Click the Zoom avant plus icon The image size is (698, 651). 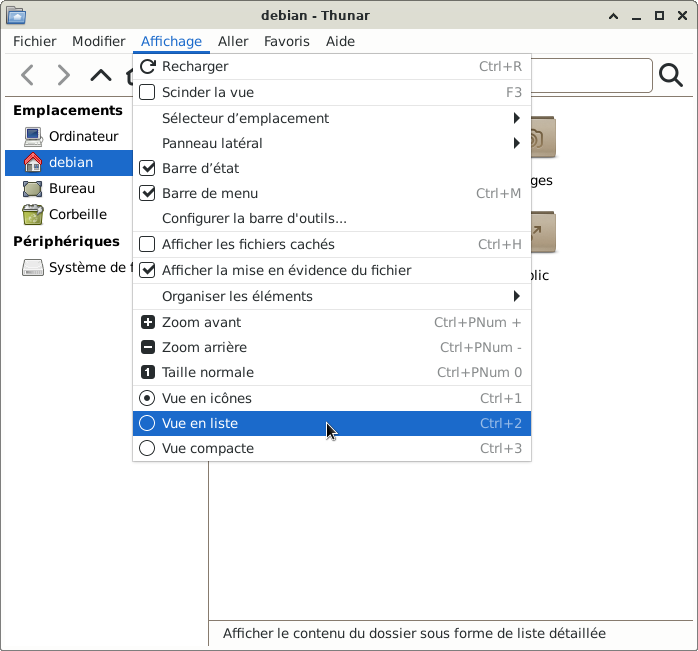coord(147,322)
